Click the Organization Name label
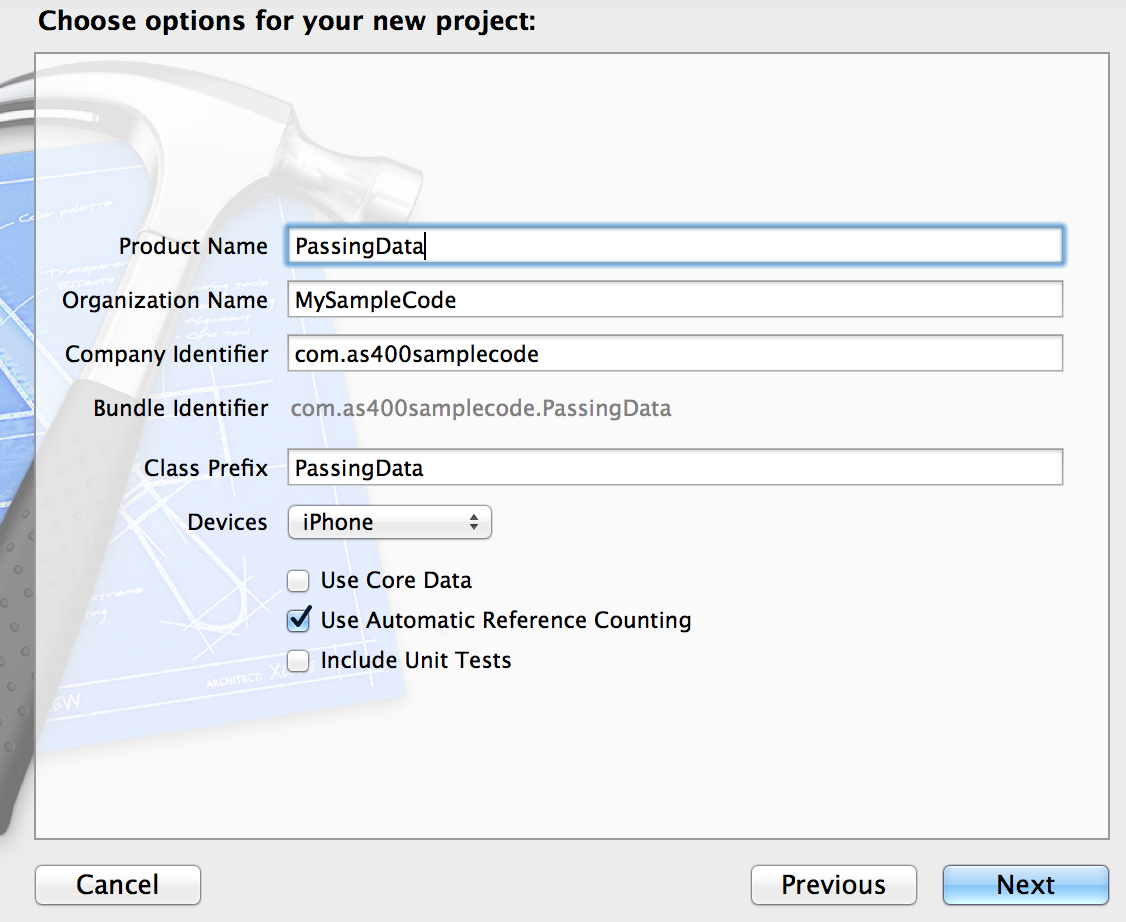The image size is (1126, 922). click(165, 300)
